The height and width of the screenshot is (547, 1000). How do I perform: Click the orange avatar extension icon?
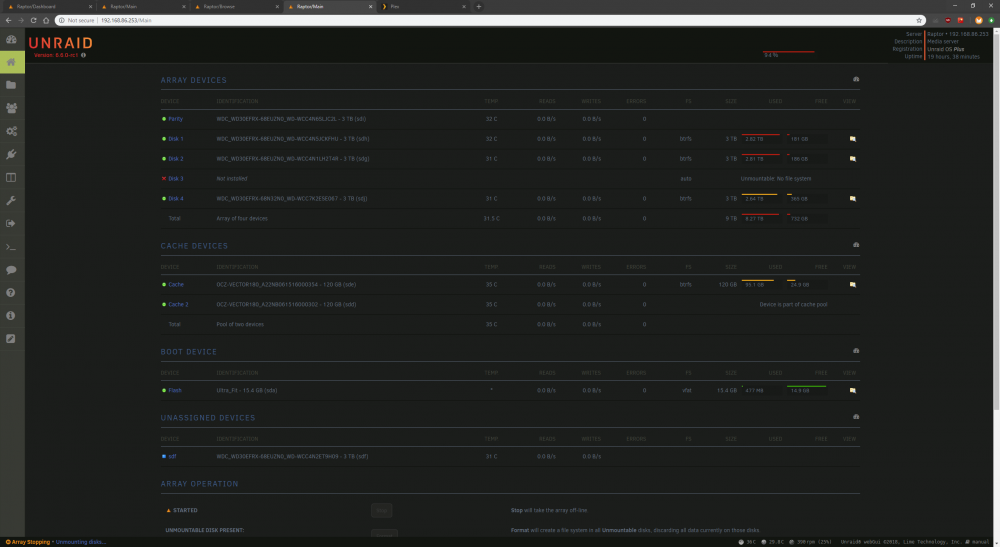point(978,20)
